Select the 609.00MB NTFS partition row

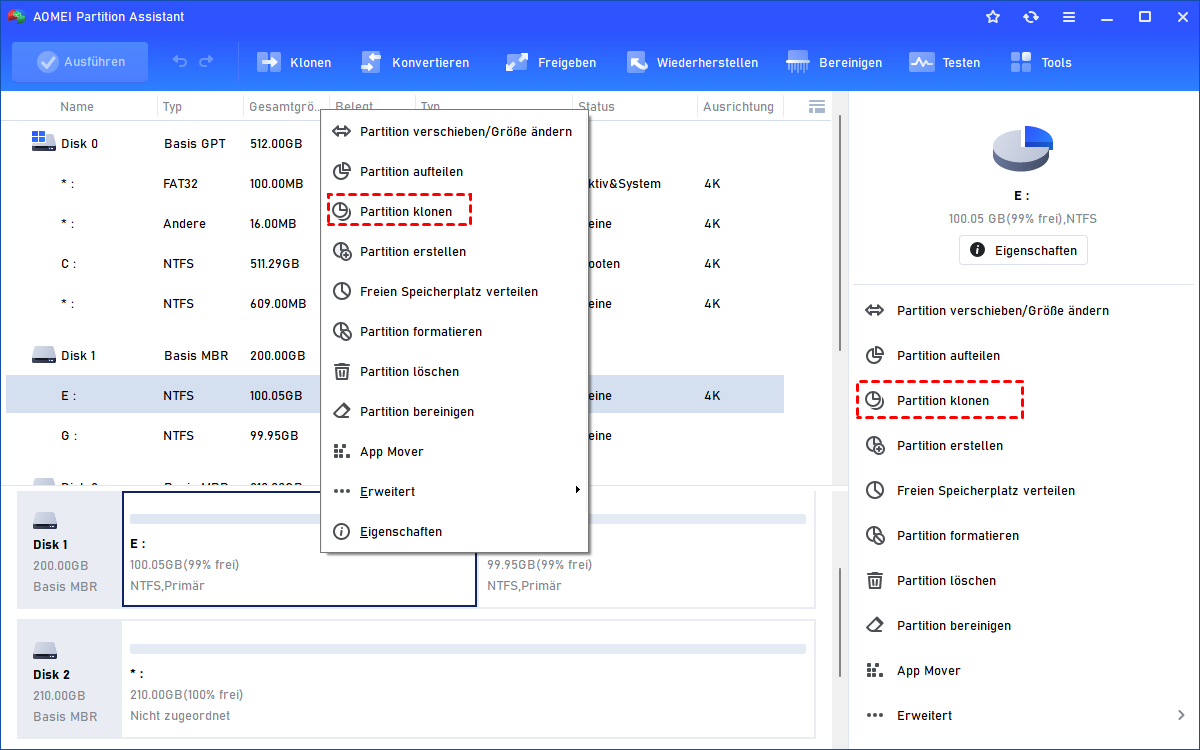[395, 304]
